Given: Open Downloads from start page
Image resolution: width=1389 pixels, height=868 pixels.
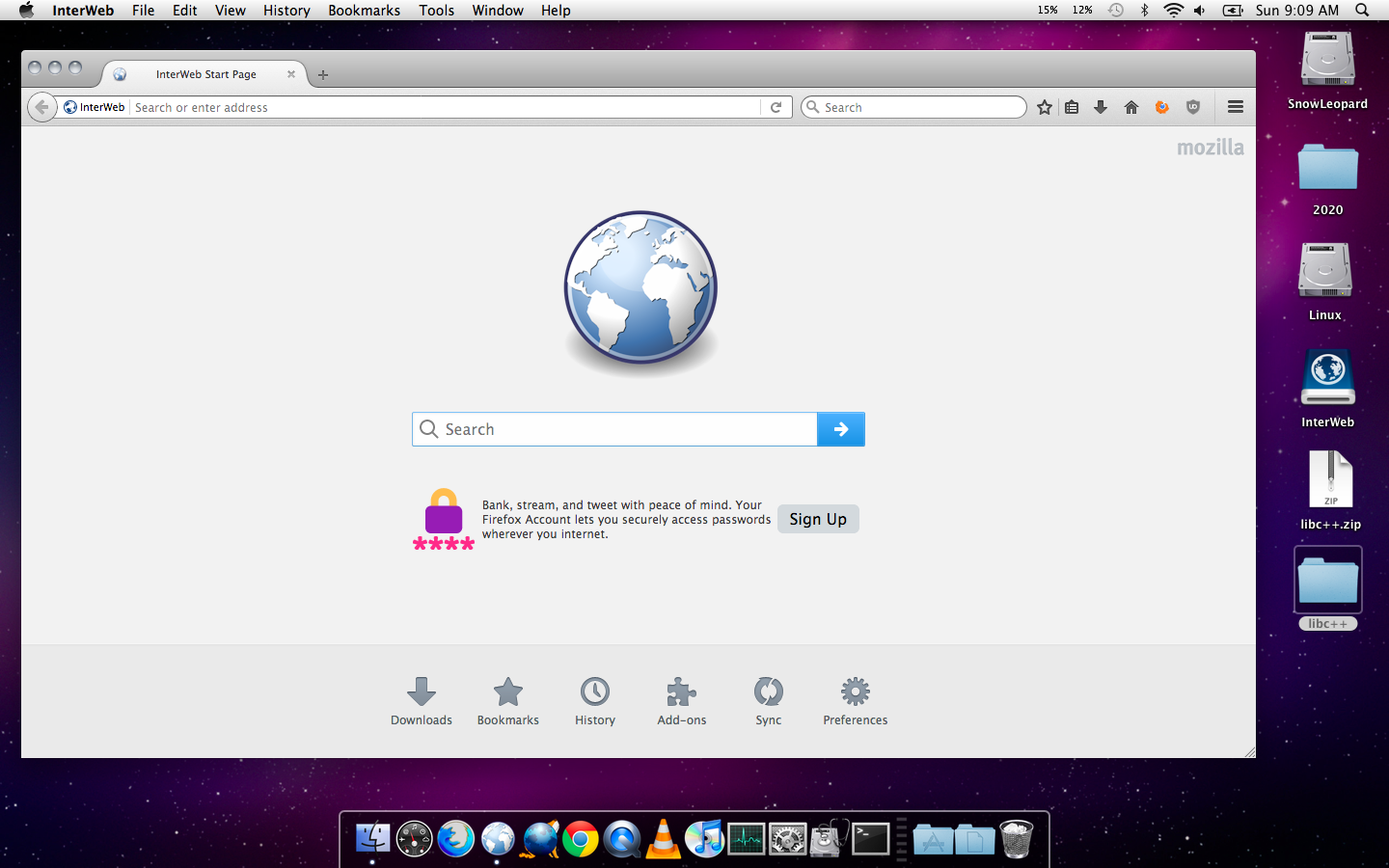Looking at the screenshot, I should pyautogui.click(x=422, y=701).
